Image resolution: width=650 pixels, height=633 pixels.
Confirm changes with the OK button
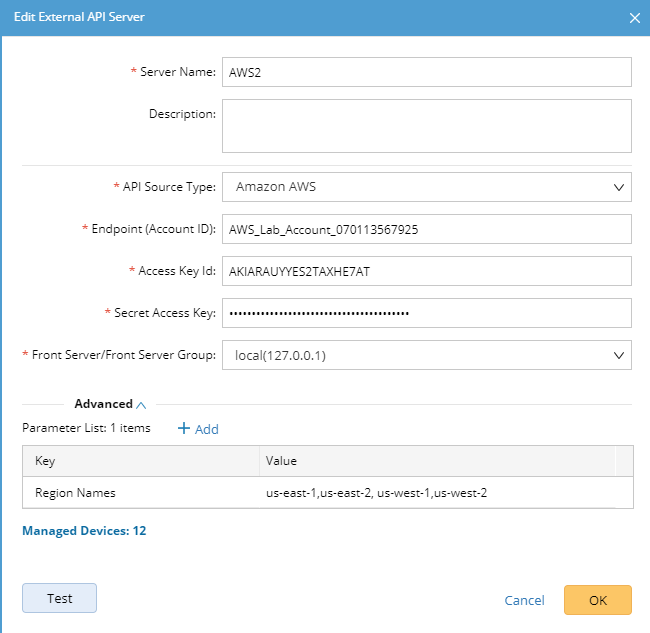[x=598, y=600]
